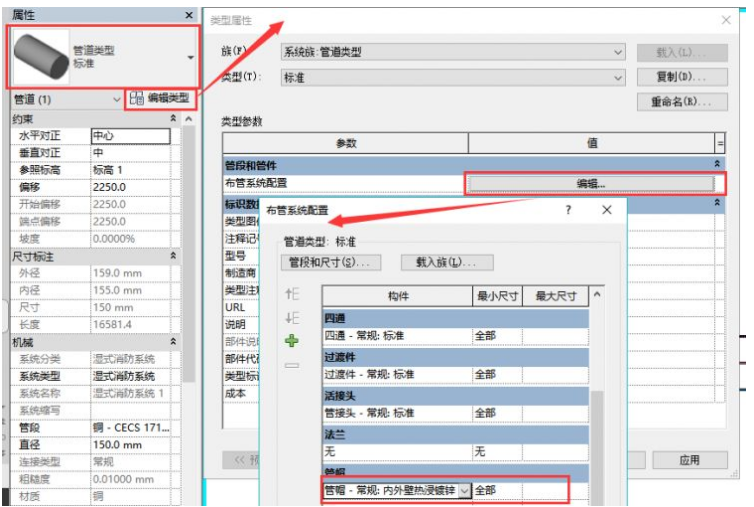The height and width of the screenshot is (507, 754).
Task: Click the Rename button
Action: point(682,102)
